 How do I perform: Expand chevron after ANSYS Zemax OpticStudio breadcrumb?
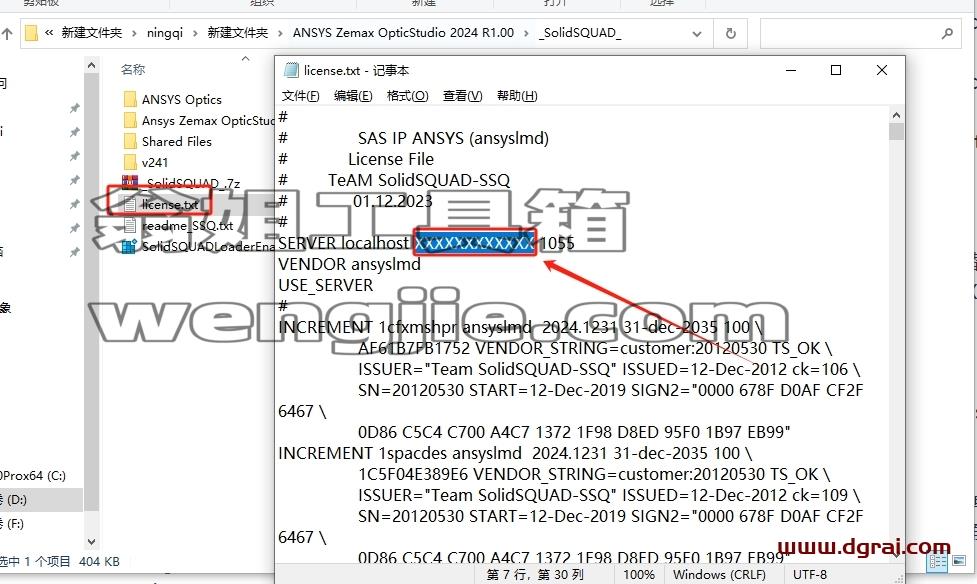527,34
